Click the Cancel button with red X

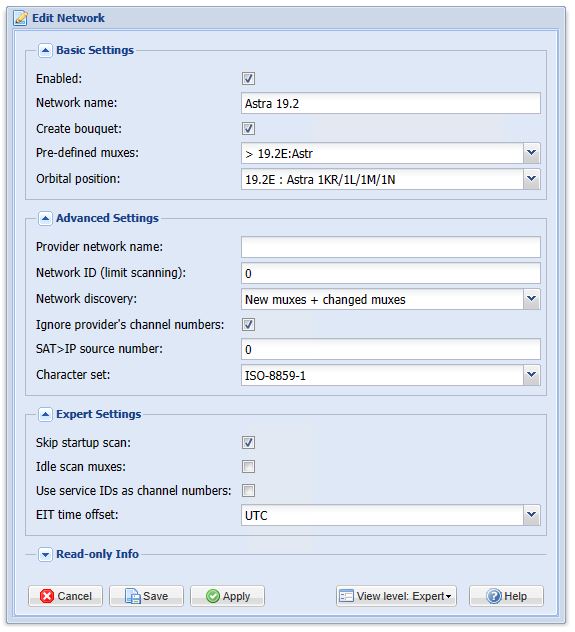coord(65,596)
